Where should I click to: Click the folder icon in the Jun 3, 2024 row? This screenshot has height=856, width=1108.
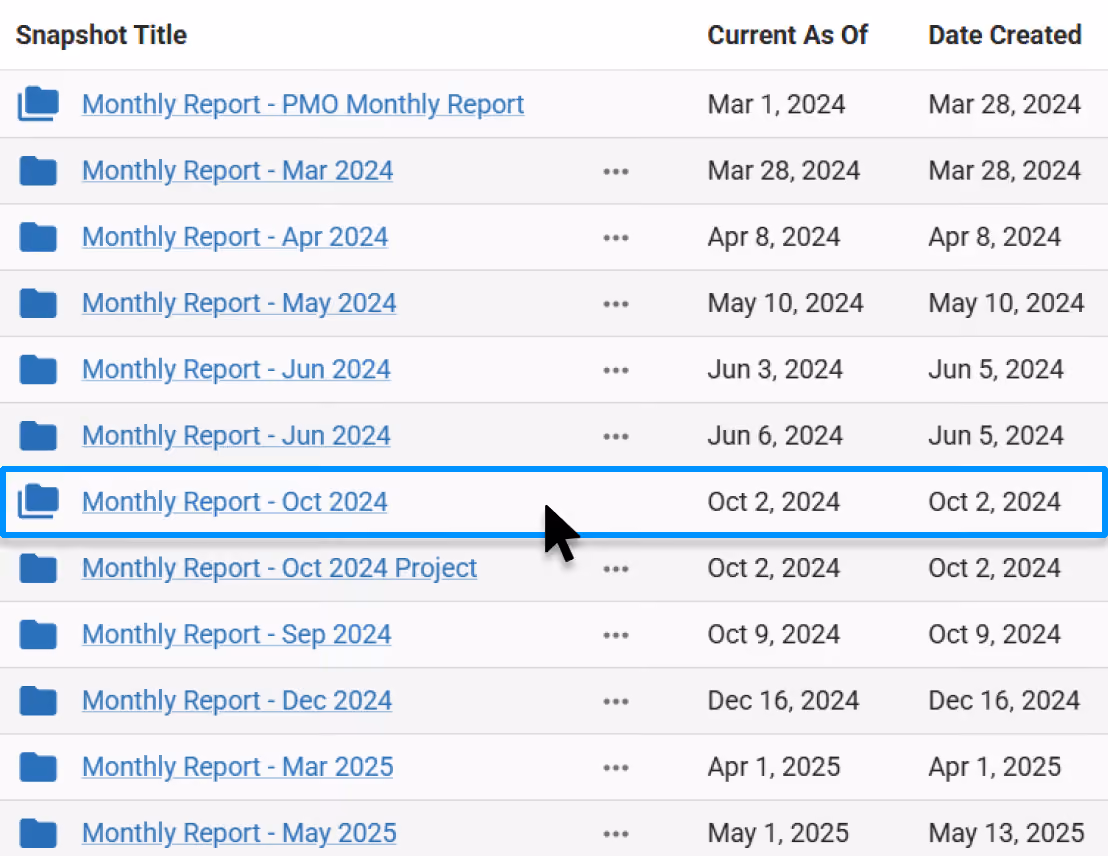point(38,369)
